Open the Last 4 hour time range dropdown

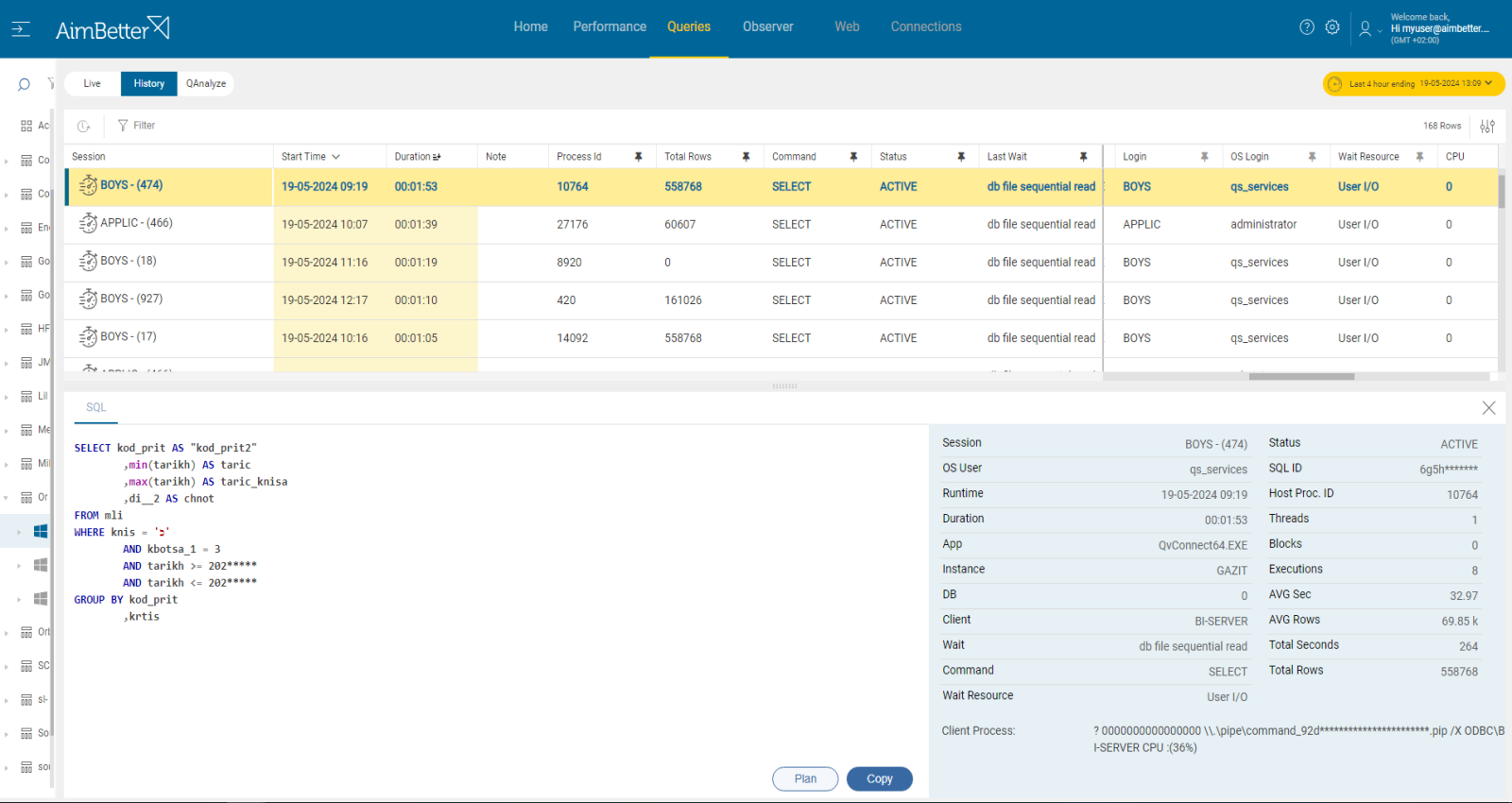[1414, 84]
